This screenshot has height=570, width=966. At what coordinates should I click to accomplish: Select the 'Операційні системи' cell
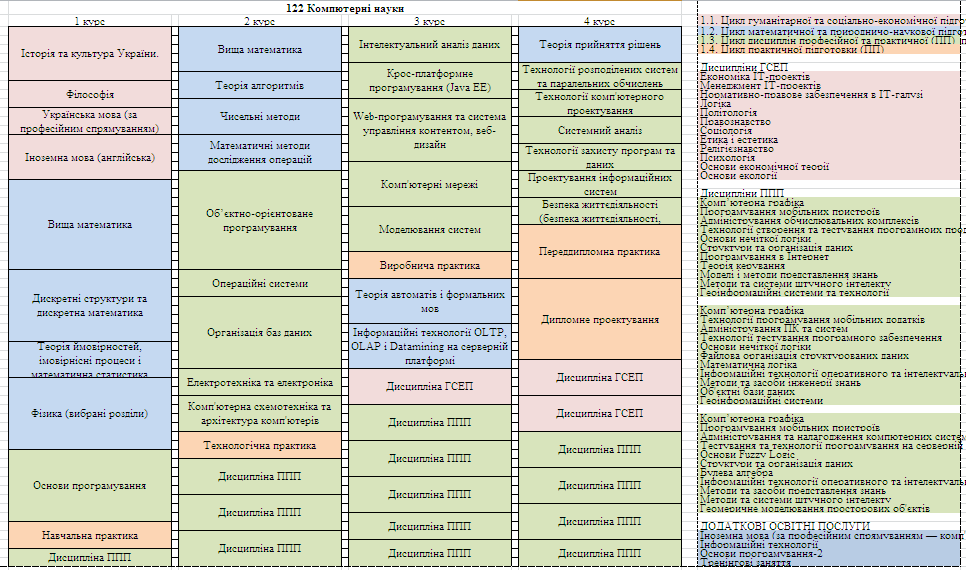(x=259, y=283)
